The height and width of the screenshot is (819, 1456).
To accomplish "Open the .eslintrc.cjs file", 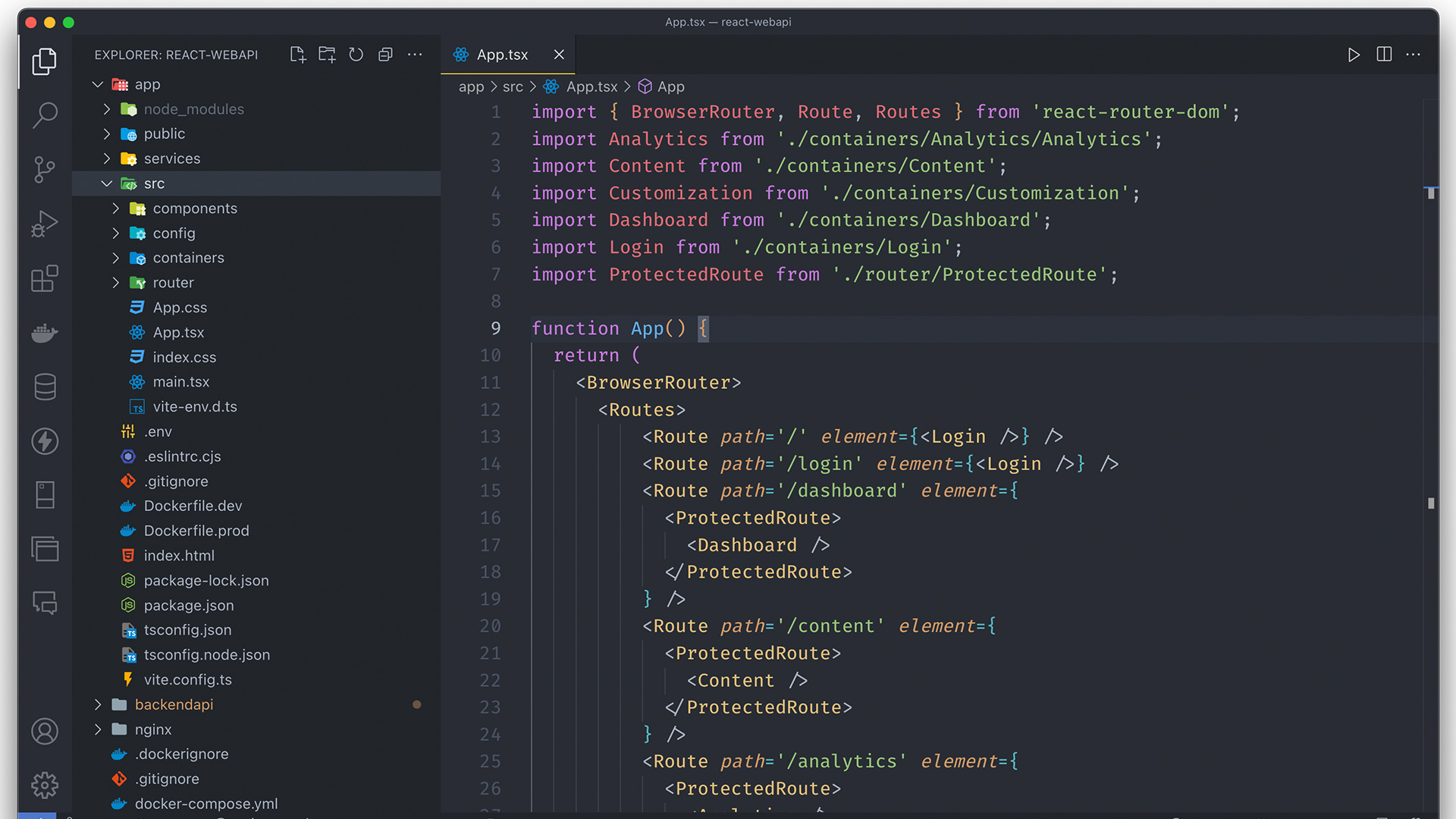I will coord(256,457).
